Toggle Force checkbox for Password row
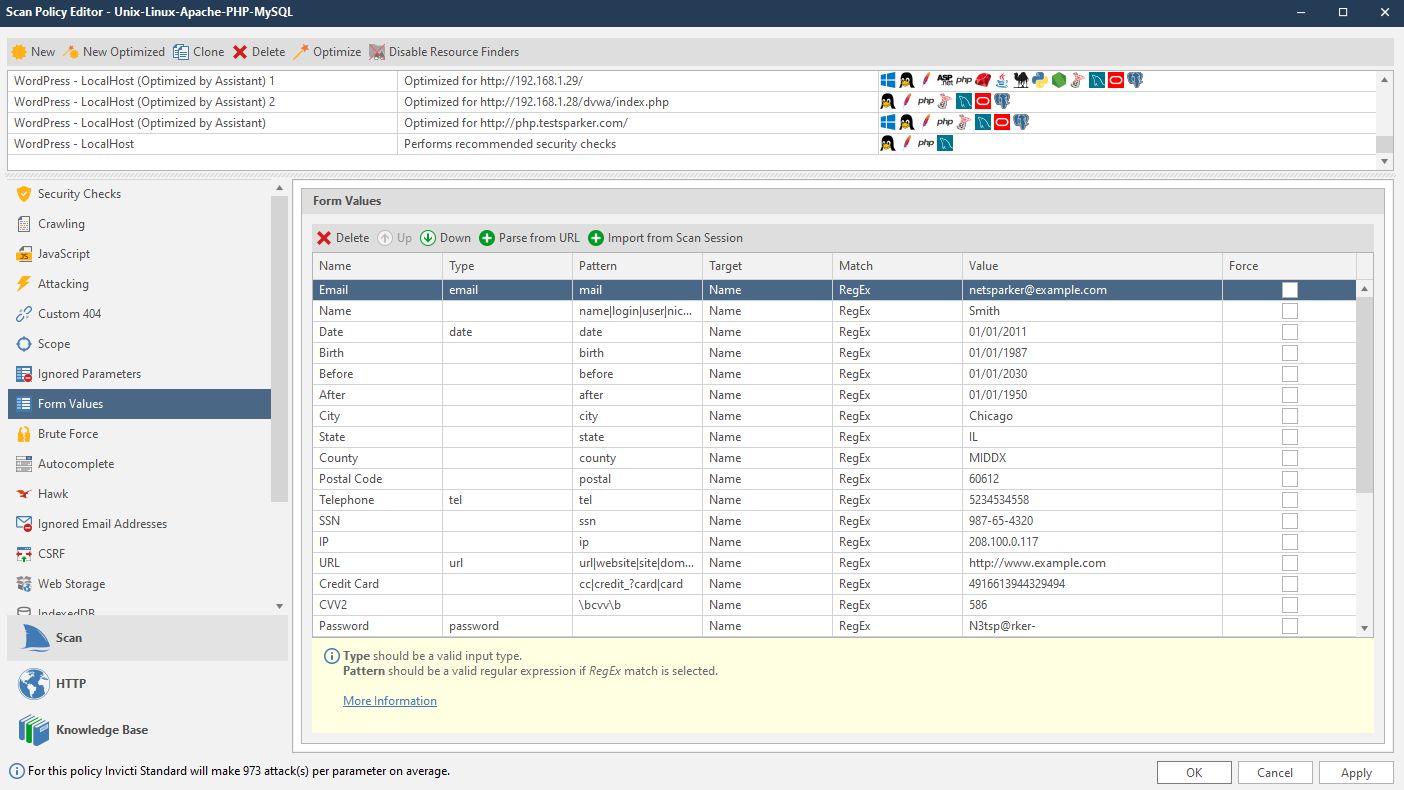Image resolution: width=1404 pixels, height=790 pixels. (x=1290, y=626)
